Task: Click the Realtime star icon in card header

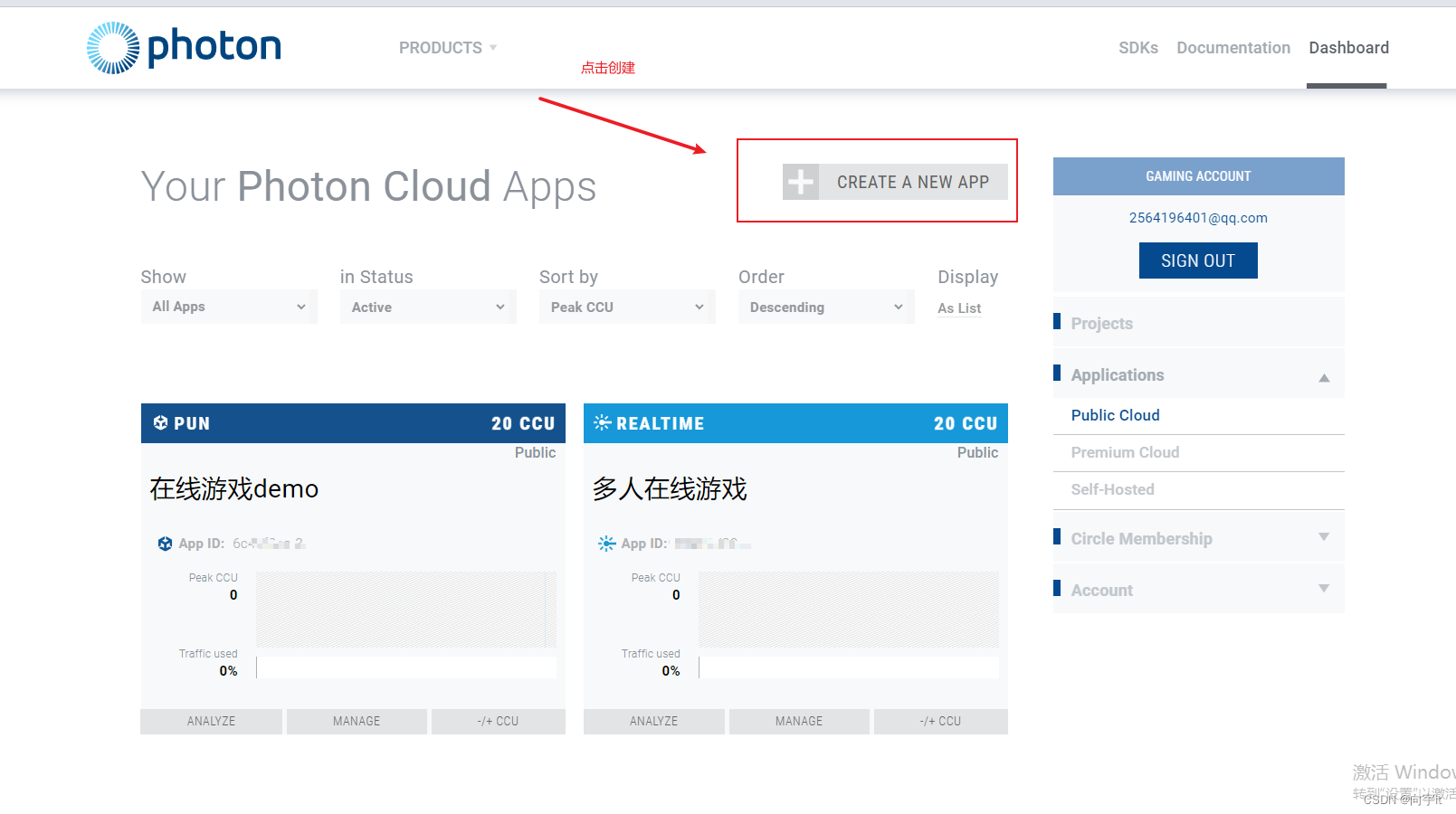Action: point(603,422)
